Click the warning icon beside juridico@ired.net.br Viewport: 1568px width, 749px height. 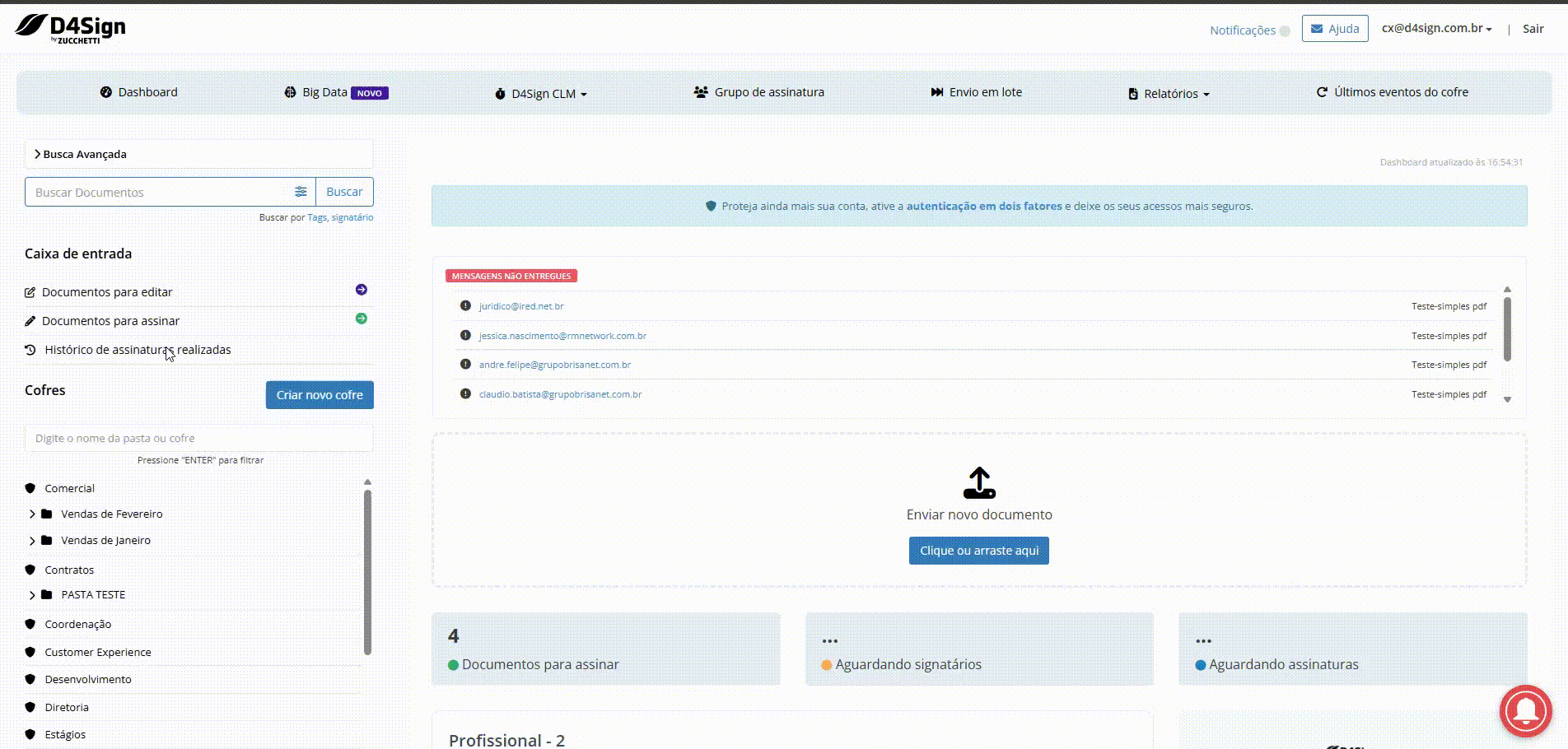pos(465,305)
